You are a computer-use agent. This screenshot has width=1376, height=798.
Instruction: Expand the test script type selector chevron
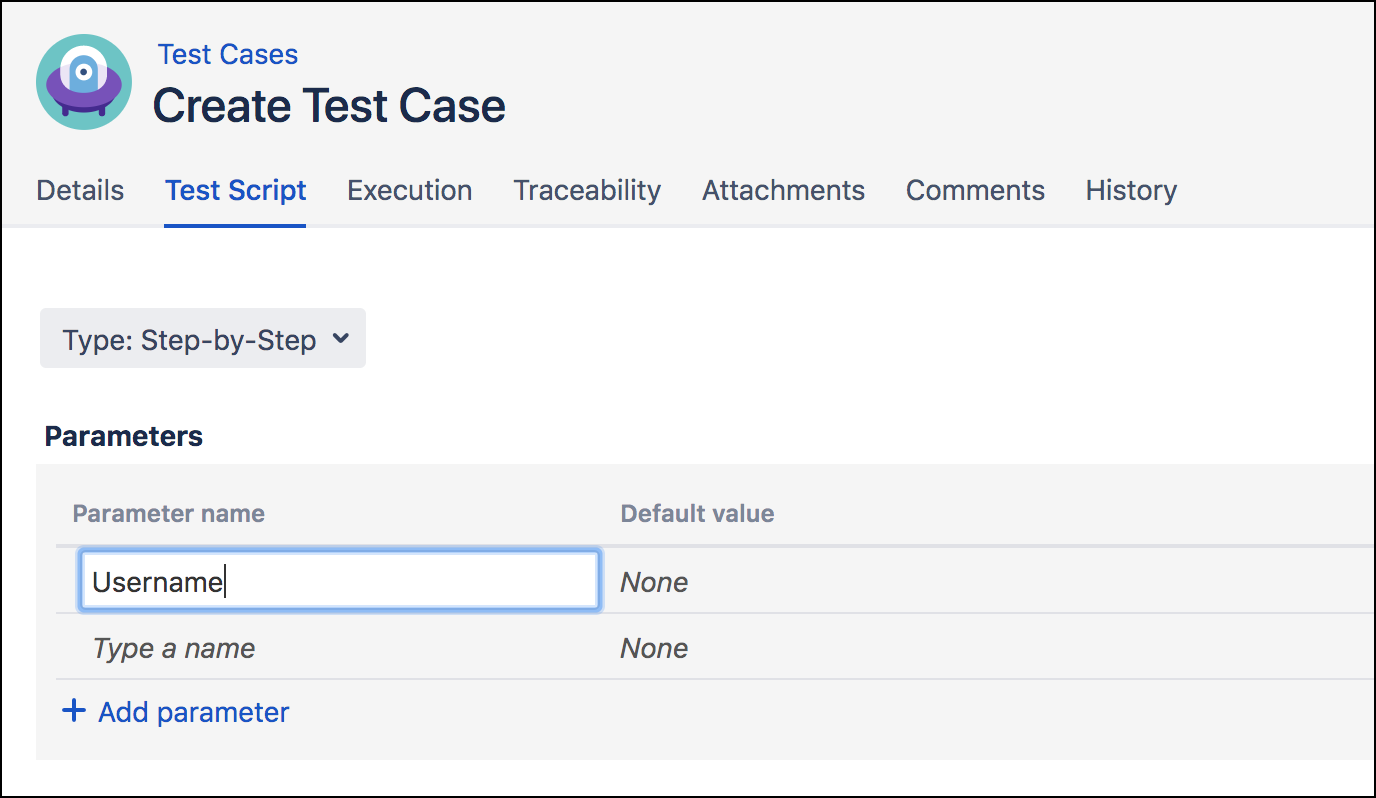pyautogui.click(x=342, y=338)
